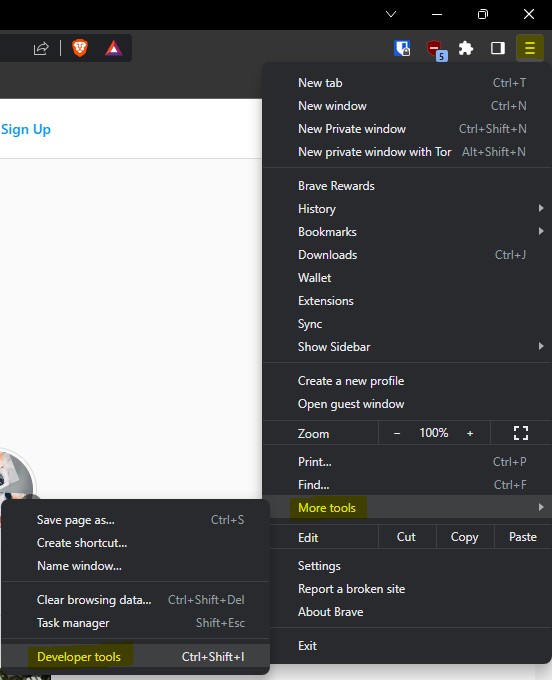
Task: Follow the Sign Up link
Action: [26, 129]
